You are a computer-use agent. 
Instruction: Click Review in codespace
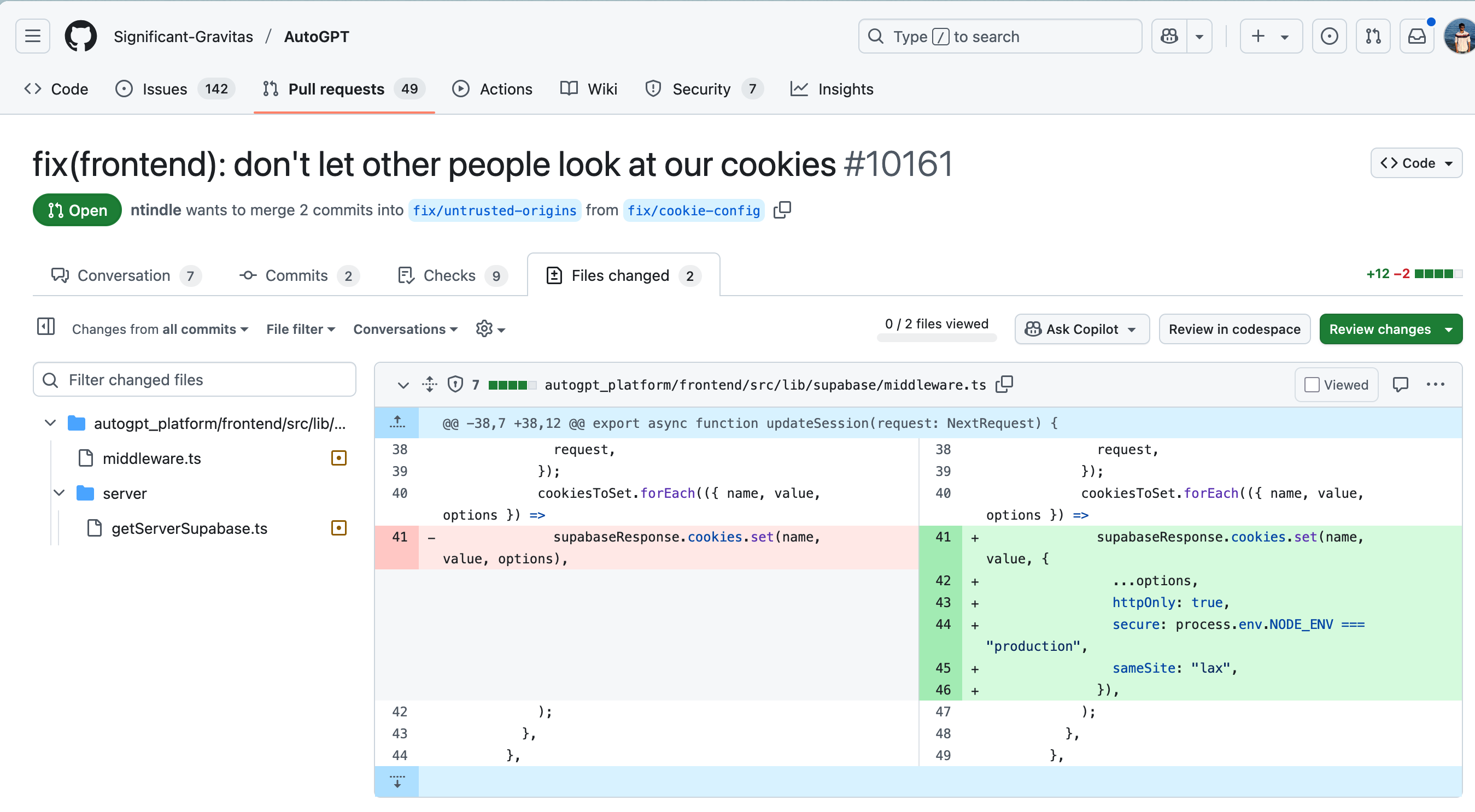pos(1234,329)
